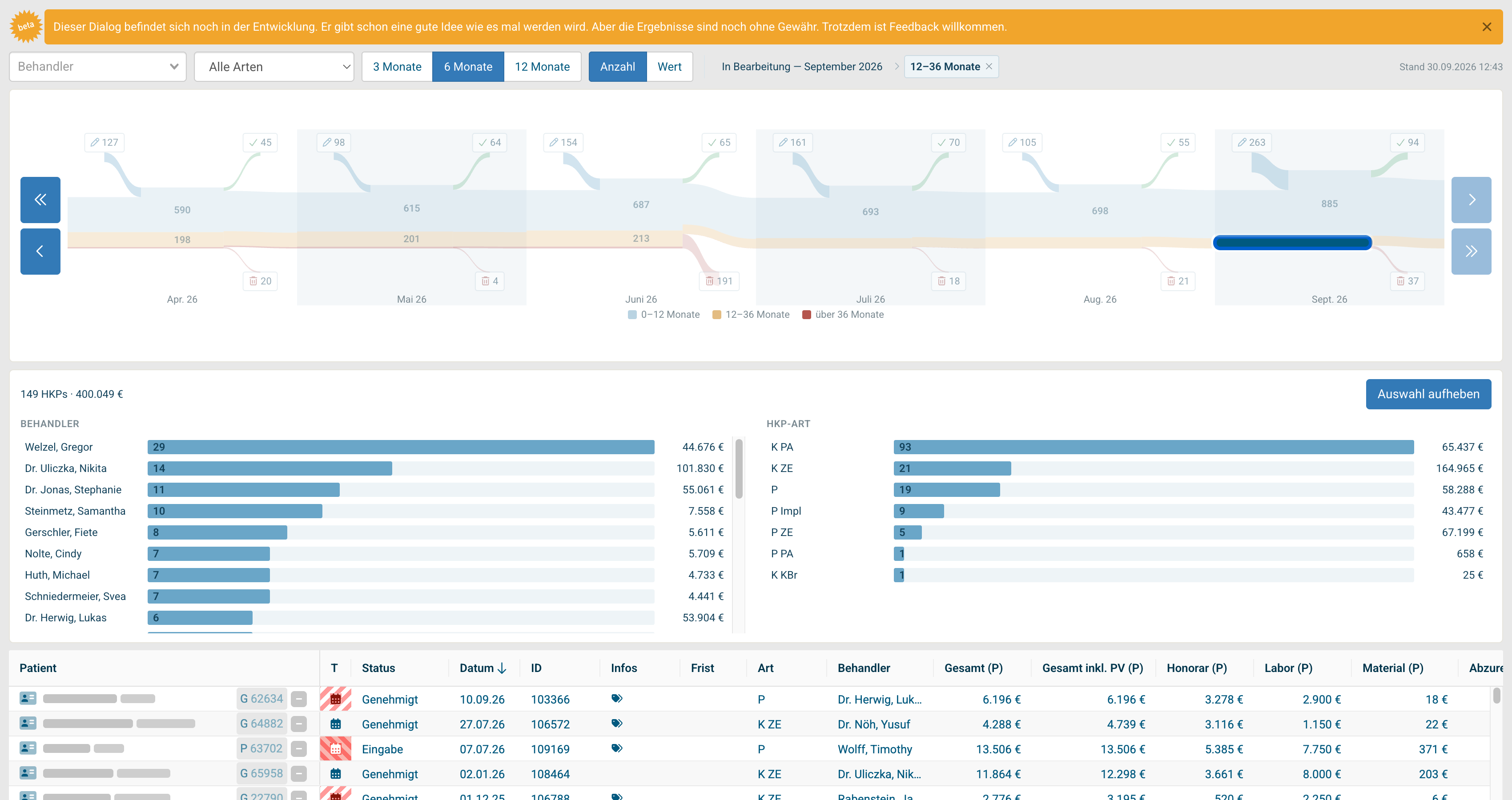Screen dimensions: 1512x800
Task: Open patient number G 65958
Action: click(x=261, y=774)
